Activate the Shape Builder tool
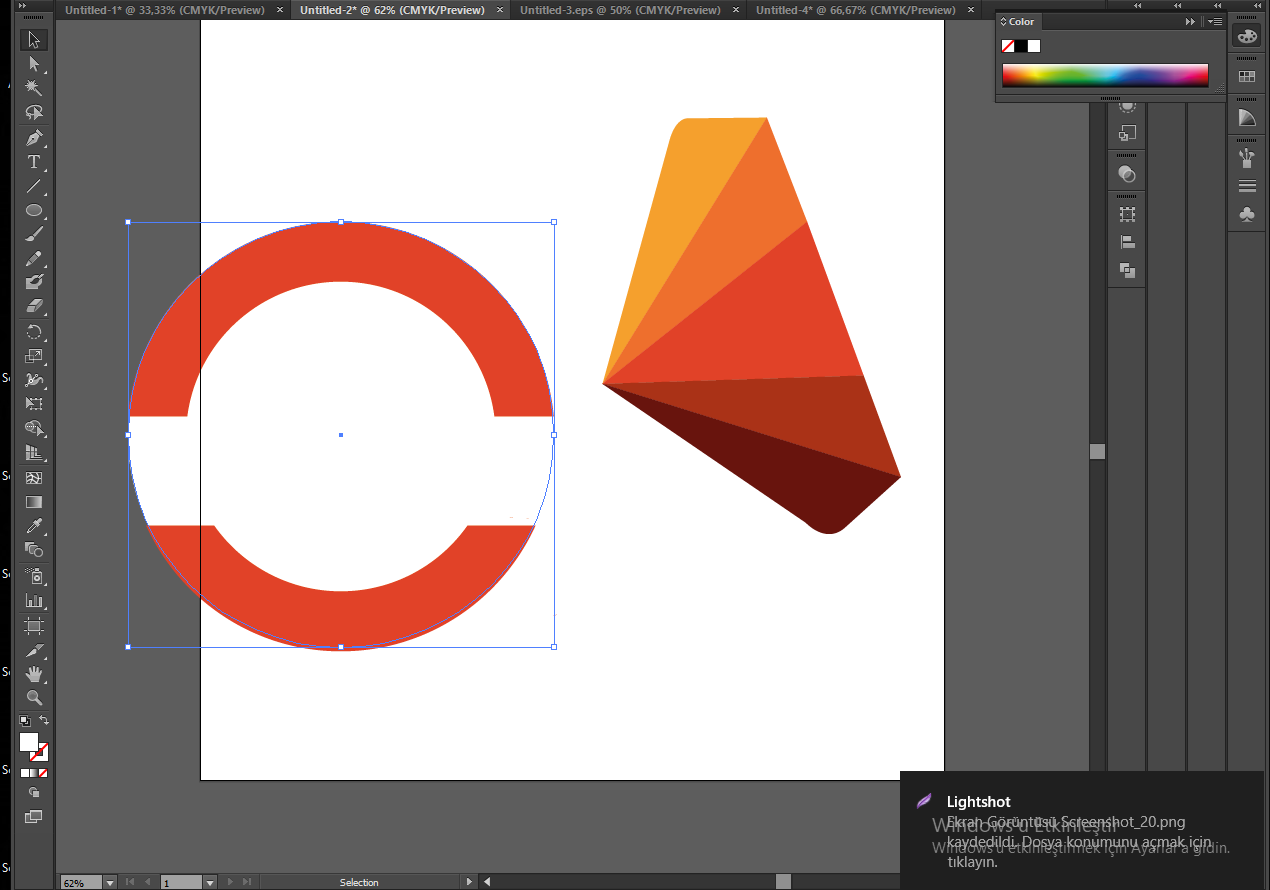 (34, 429)
